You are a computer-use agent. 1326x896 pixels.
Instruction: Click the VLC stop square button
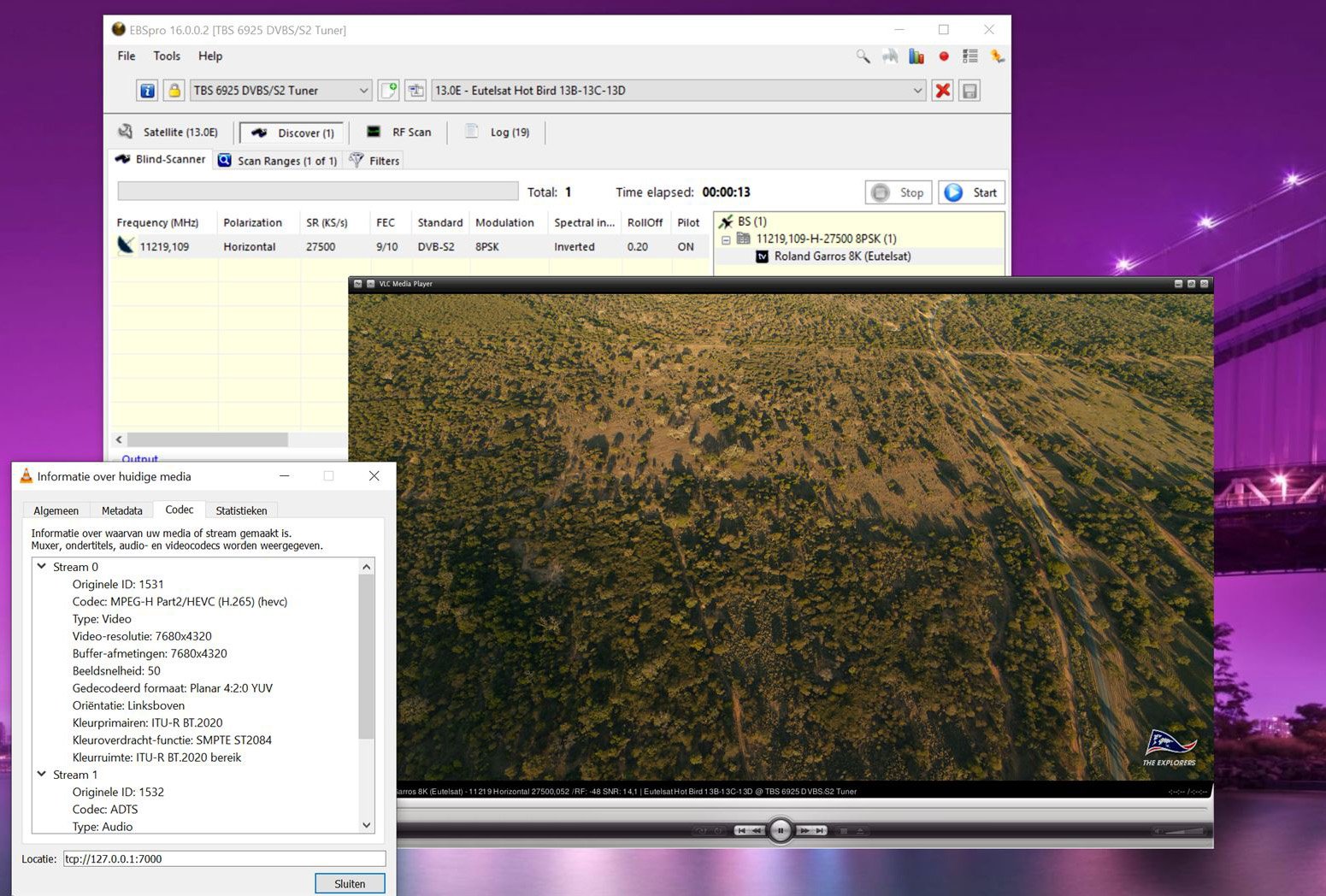click(843, 831)
